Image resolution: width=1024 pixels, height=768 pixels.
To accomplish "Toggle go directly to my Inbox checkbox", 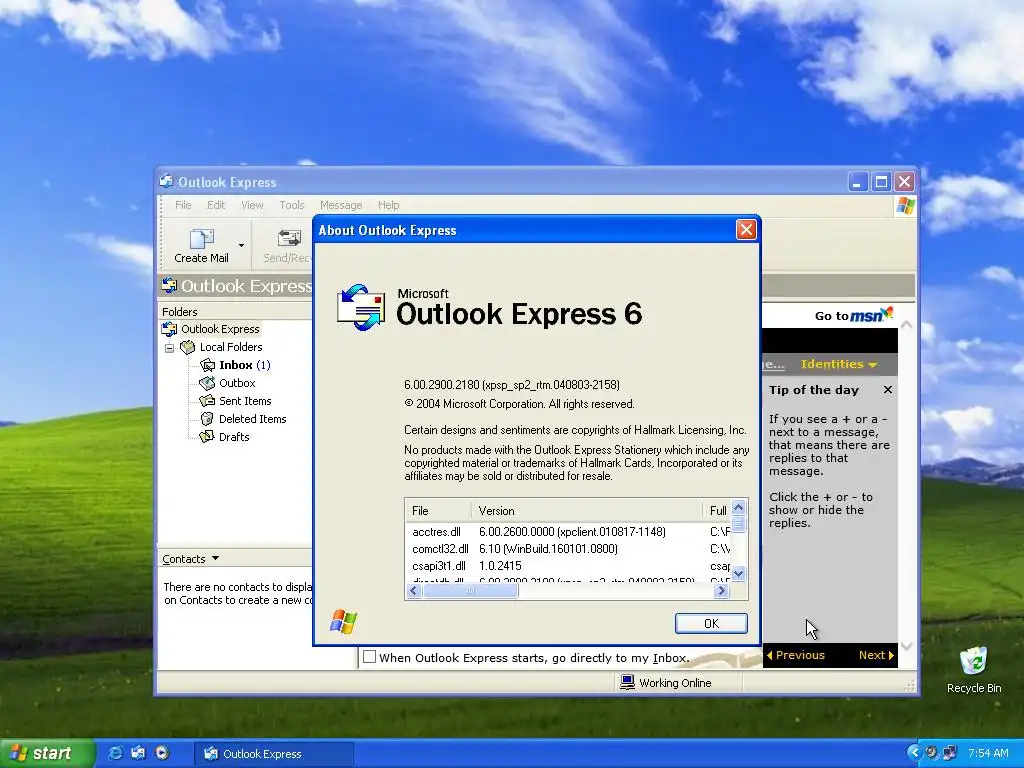I will click(370, 657).
